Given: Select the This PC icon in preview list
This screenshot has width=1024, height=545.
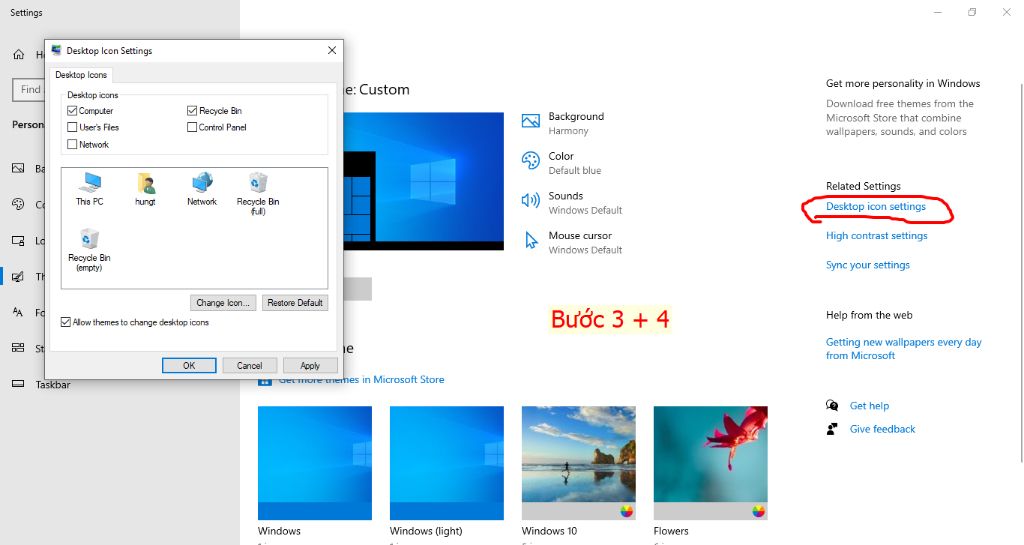Looking at the screenshot, I should tap(89, 189).
